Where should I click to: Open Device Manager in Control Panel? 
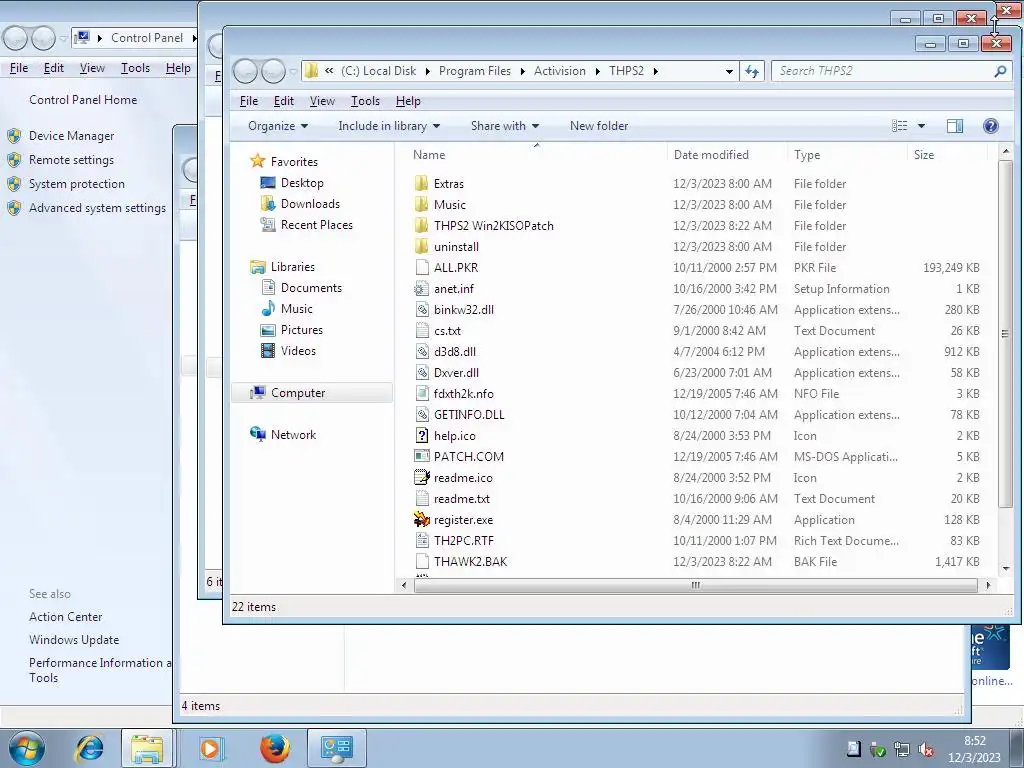(71, 136)
